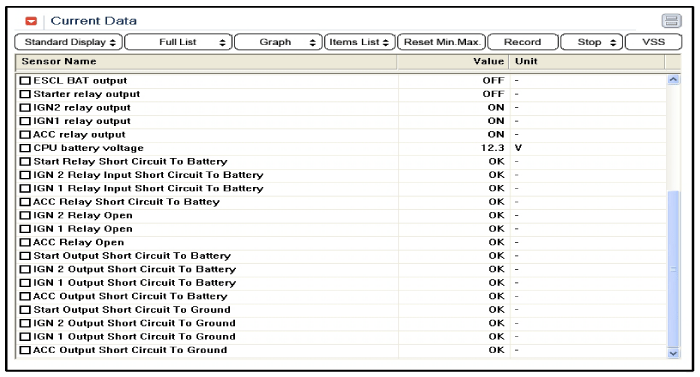The image size is (700, 377).
Task: Check IGN 2 Relay Input Short Circuit checkbox
Action: [25, 175]
